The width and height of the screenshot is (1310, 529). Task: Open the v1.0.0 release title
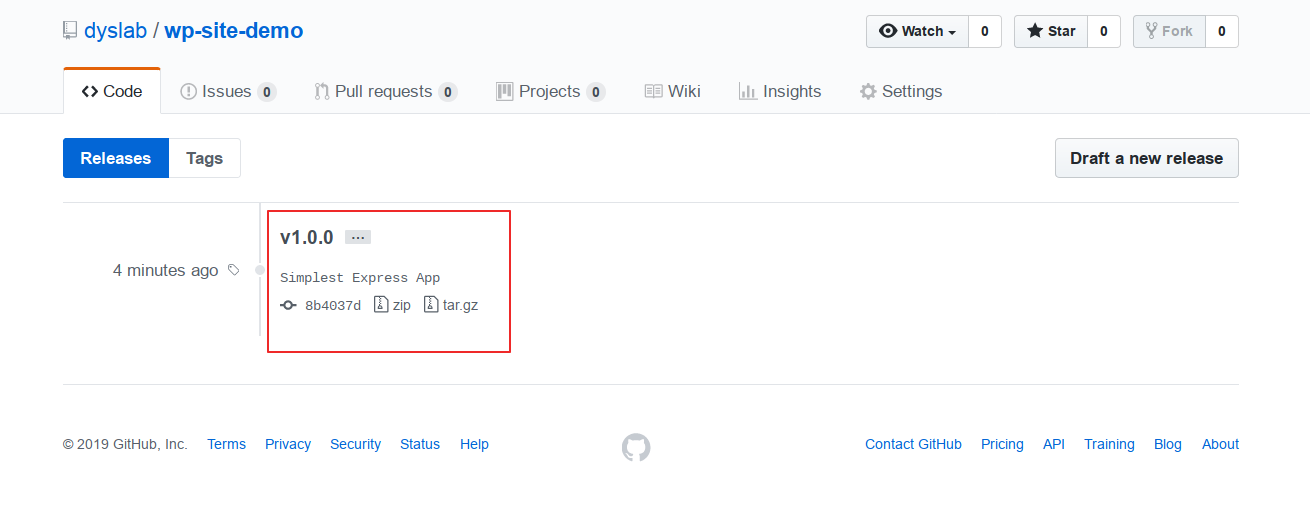click(307, 237)
